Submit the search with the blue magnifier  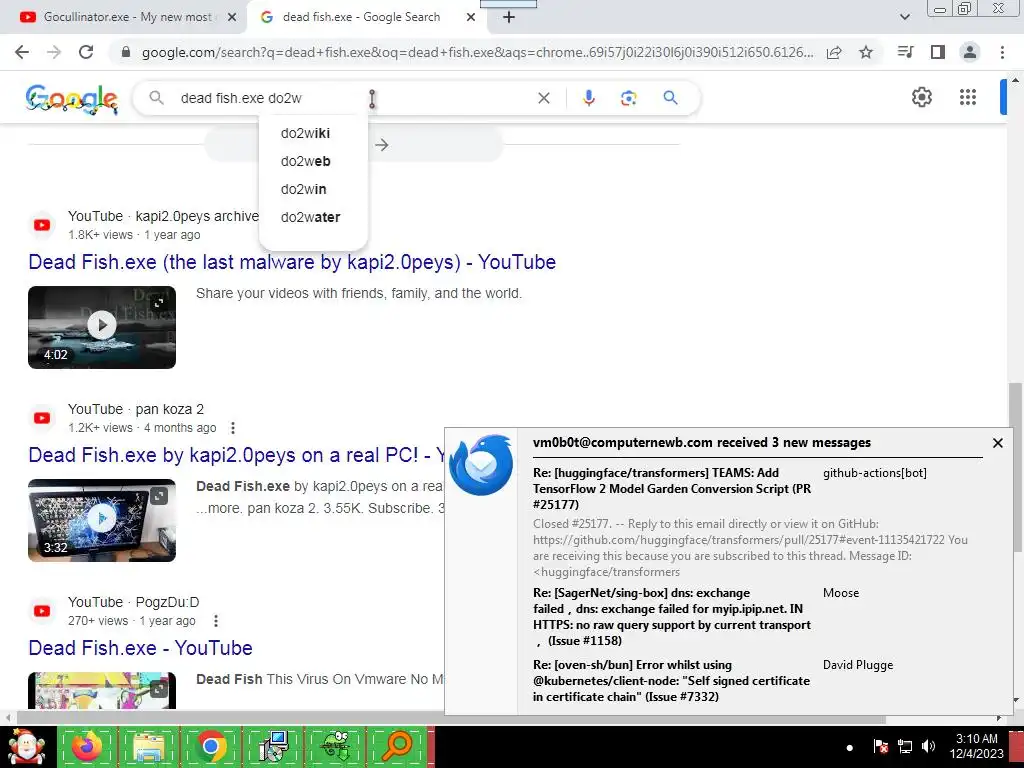pyautogui.click(x=670, y=98)
